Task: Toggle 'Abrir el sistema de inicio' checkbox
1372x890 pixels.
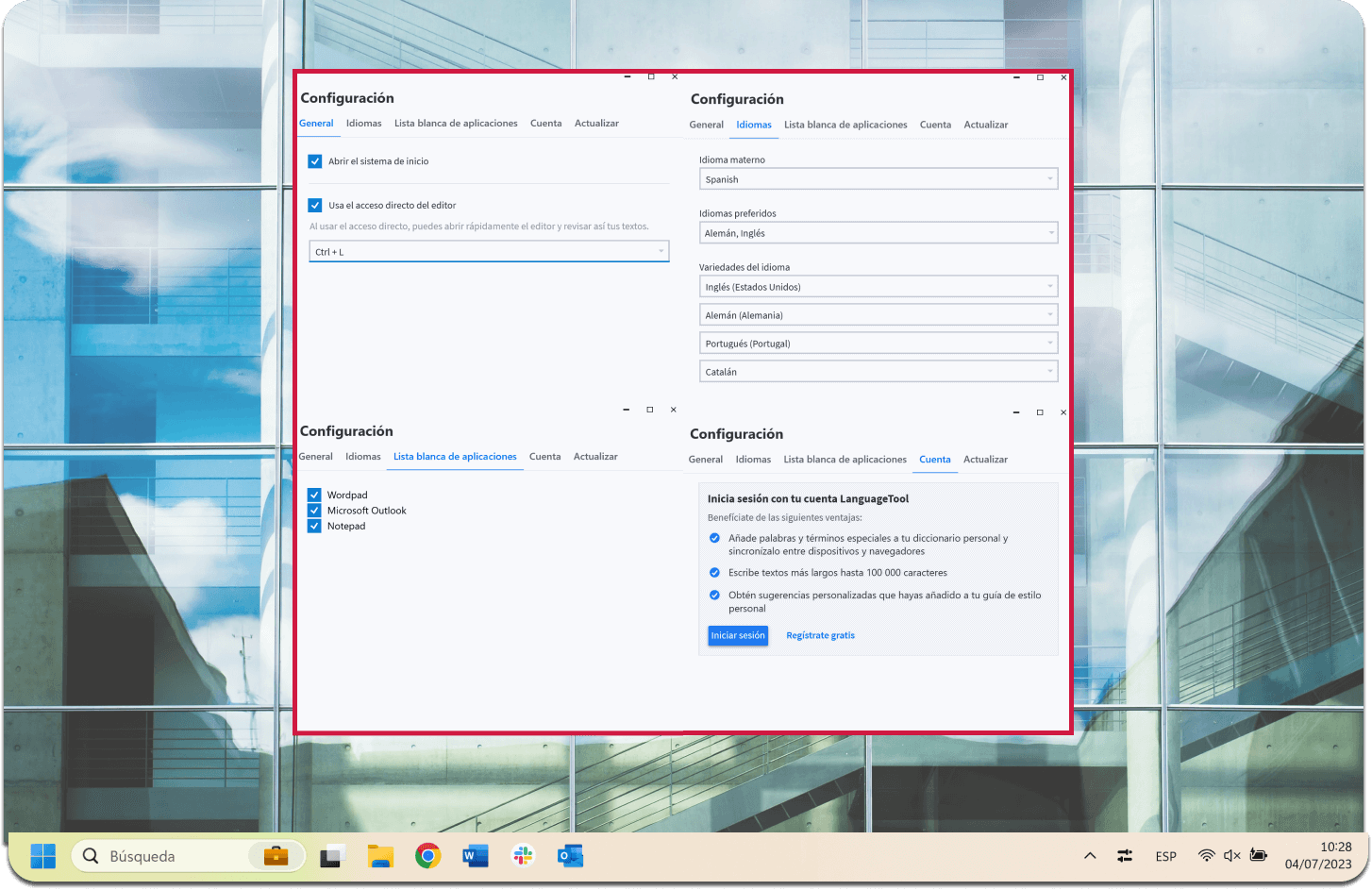Action: click(x=315, y=161)
